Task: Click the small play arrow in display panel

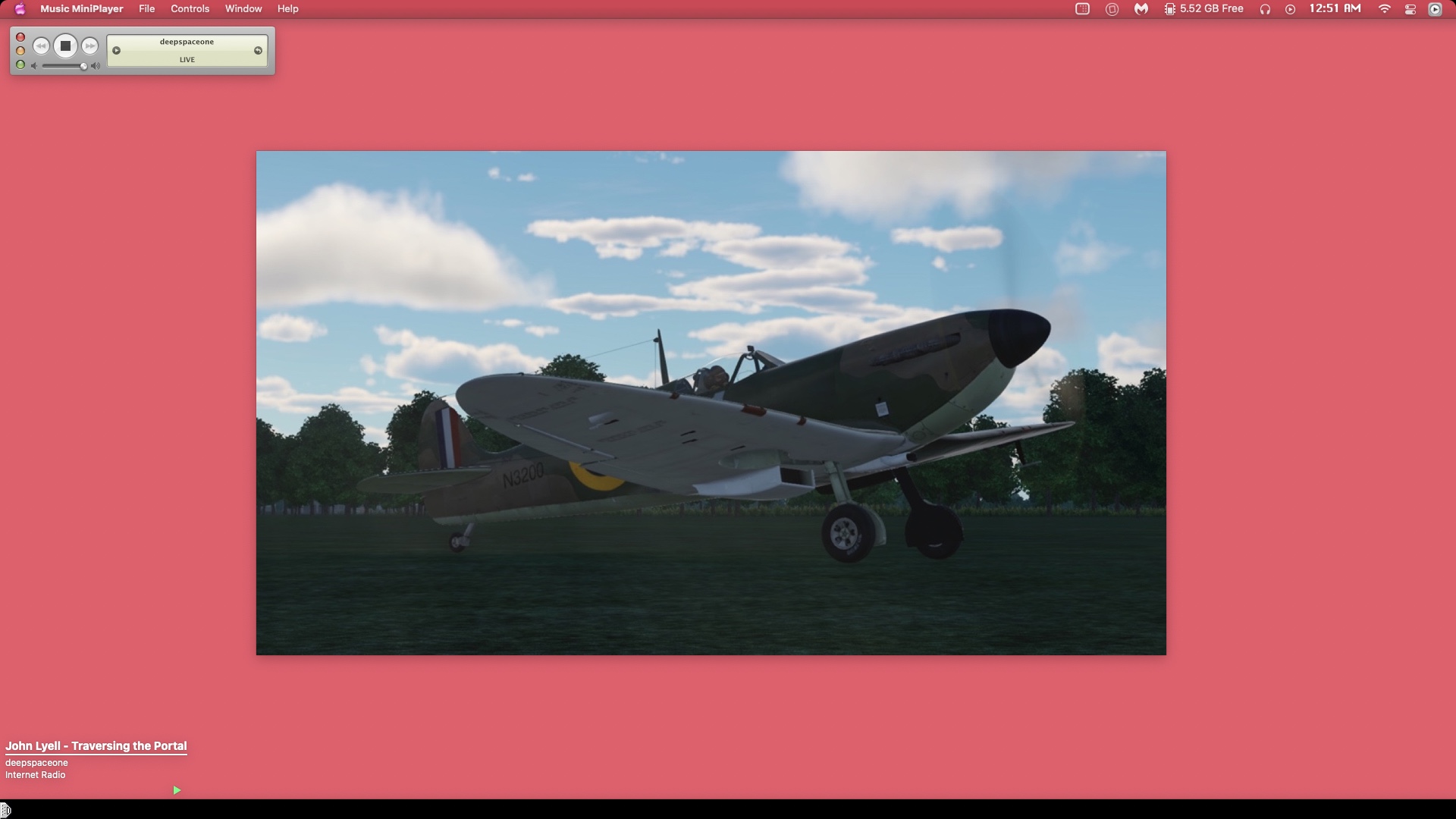Action: point(117,51)
